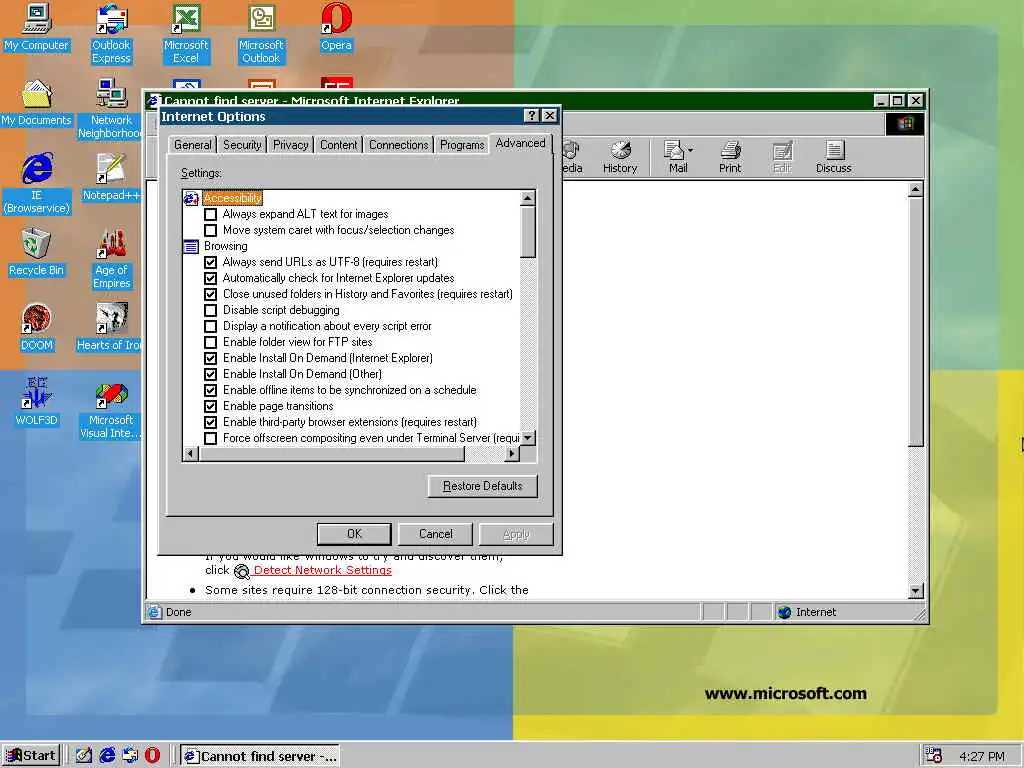Open the Start menu

(31, 756)
